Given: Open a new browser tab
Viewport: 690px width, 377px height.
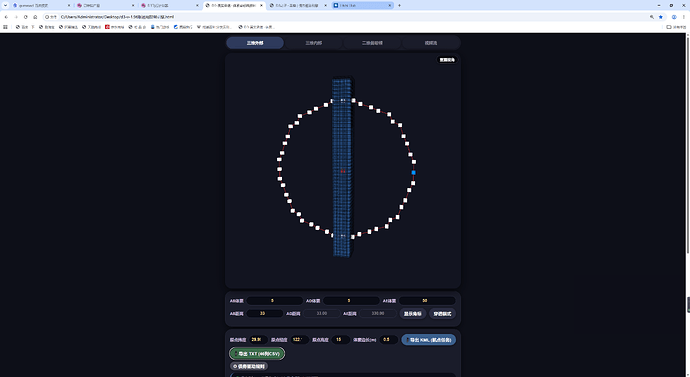Looking at the screenshot, I should (x=399, y=5).
